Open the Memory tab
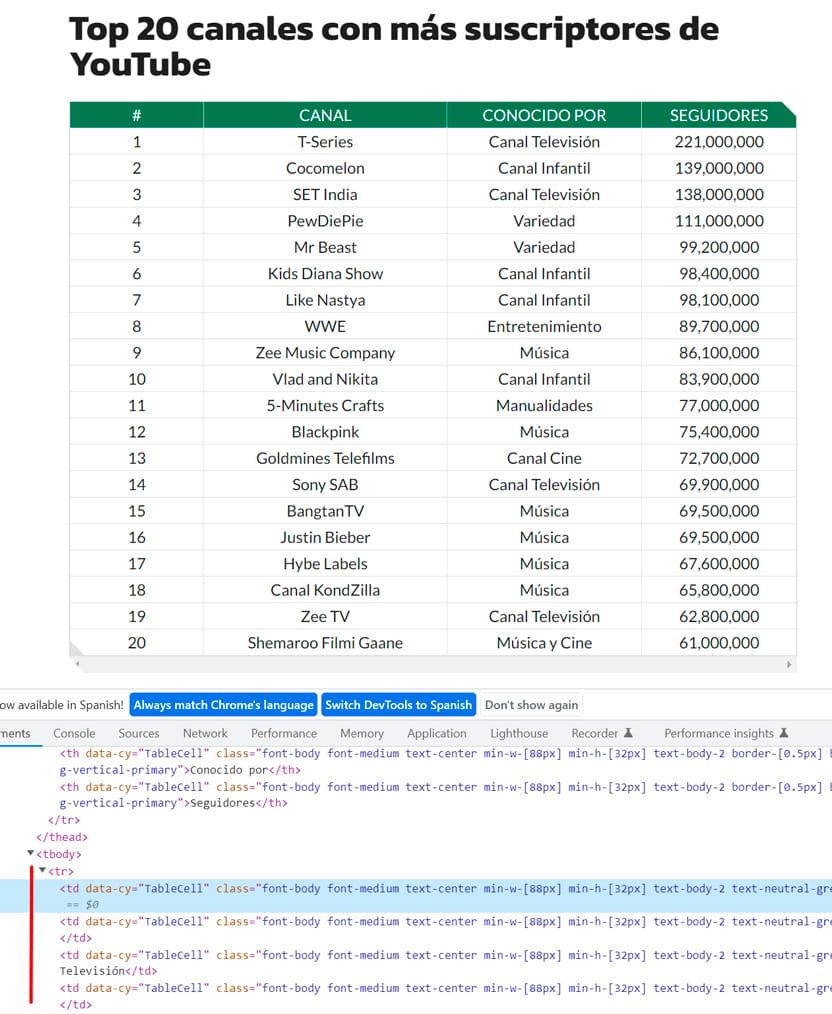This screenshot has width=832, height=1014. [x=362, y=733]
